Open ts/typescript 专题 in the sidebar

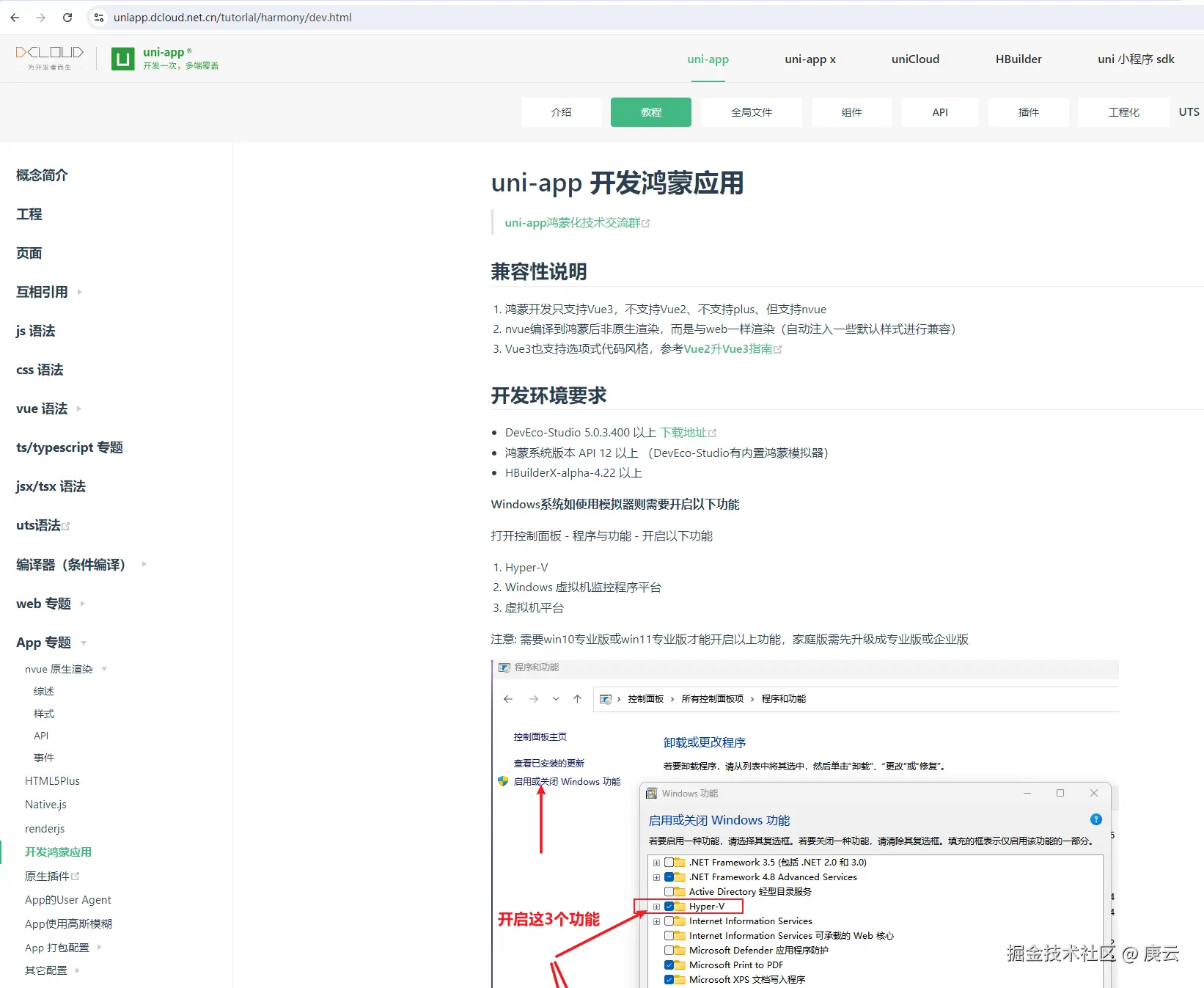click(x=70, y=447)
